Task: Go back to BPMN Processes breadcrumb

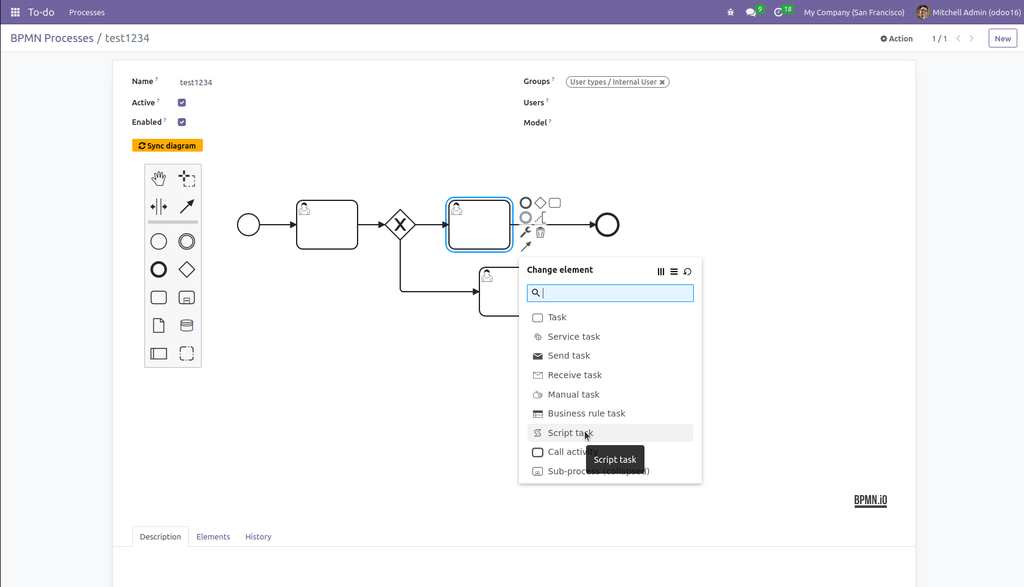Action: 52,38
